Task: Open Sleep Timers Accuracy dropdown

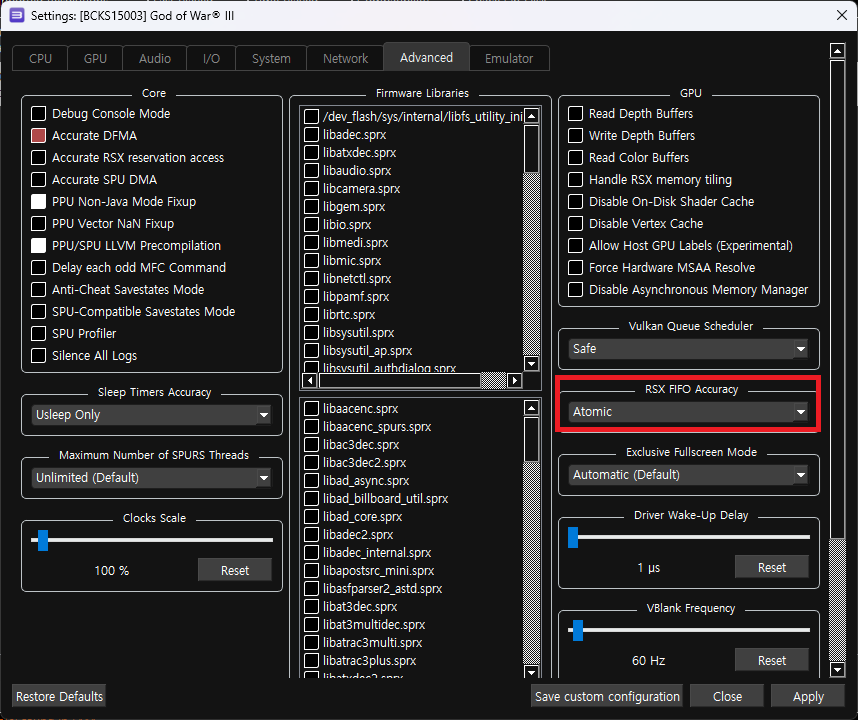Action: click(152, 415)
